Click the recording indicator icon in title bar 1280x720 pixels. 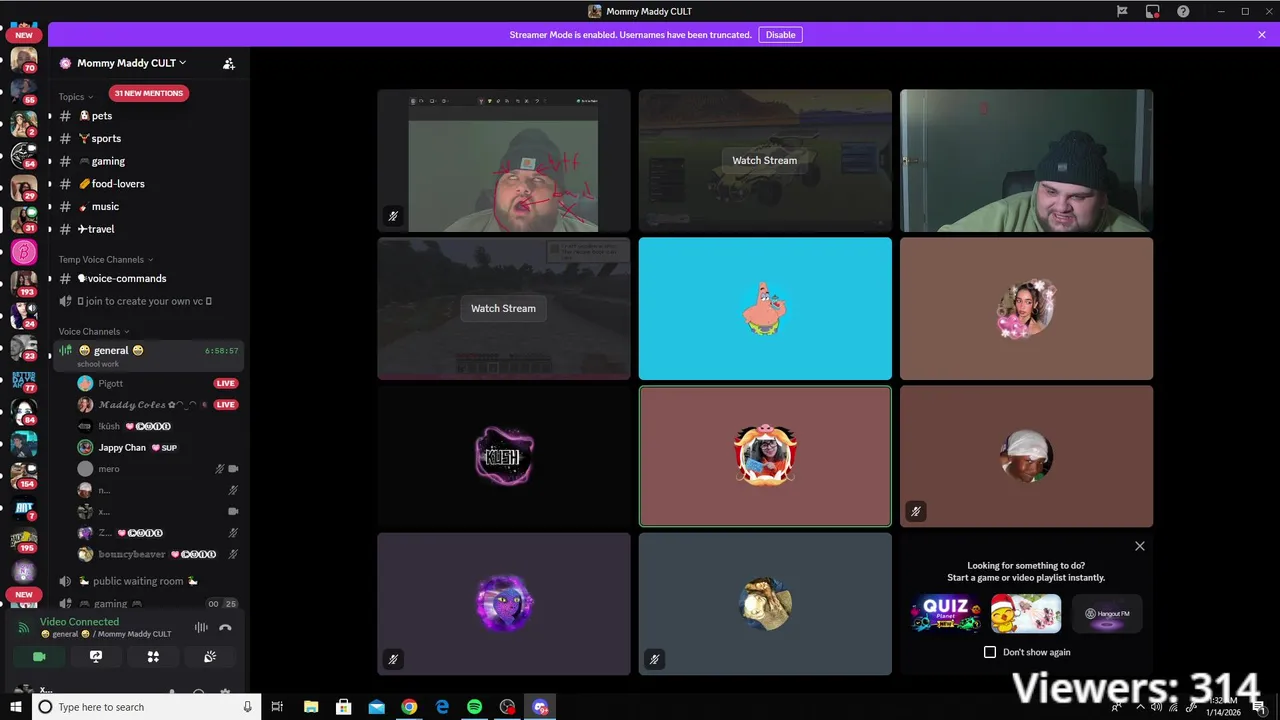click(1153, 11)
